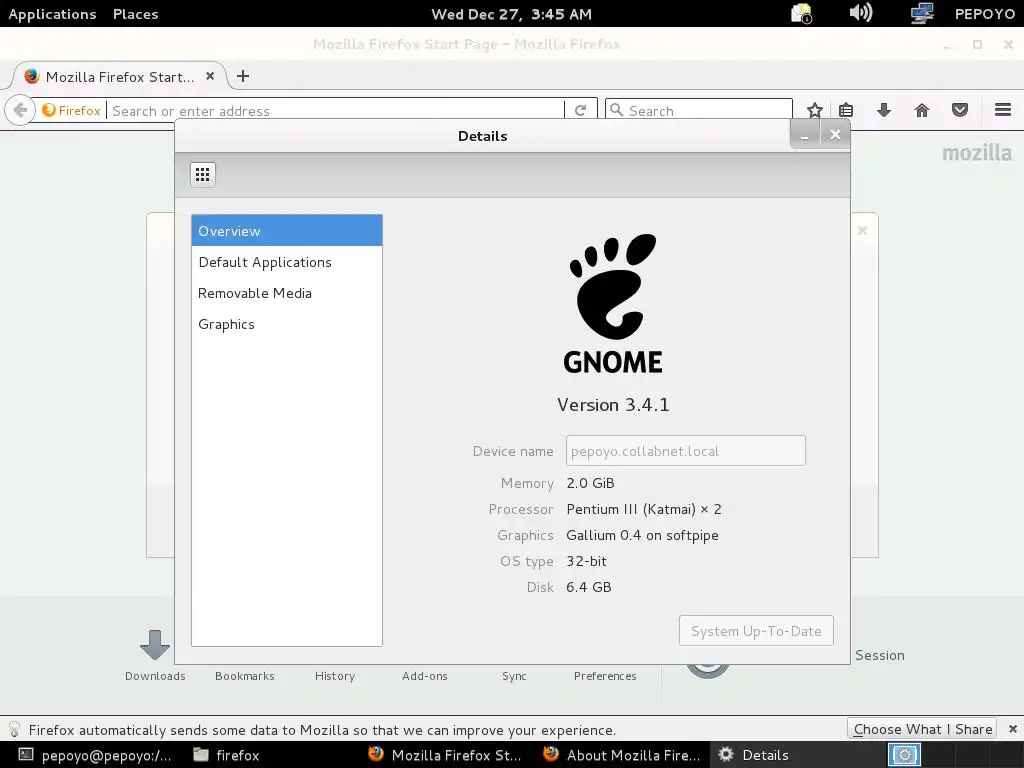Minimize the Details dialog
This screenshot has width=1024, height=768.
click(x=805, y=135)
